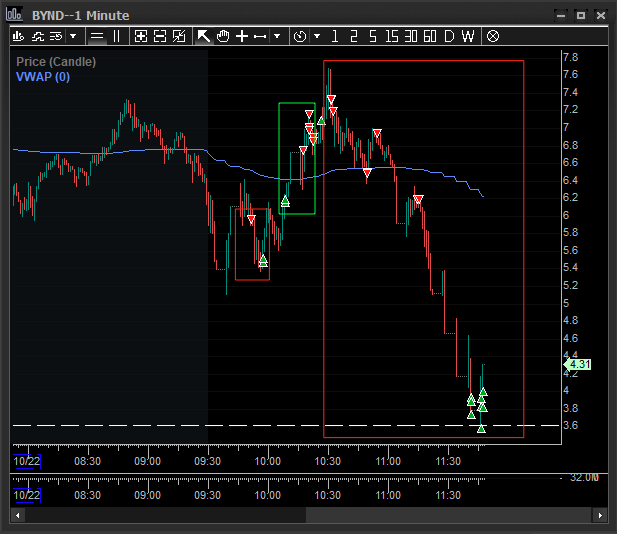This screenshot has width=617, height=534.
Task: Click the reset zoom box icon
Action: (x=179, y=37)
